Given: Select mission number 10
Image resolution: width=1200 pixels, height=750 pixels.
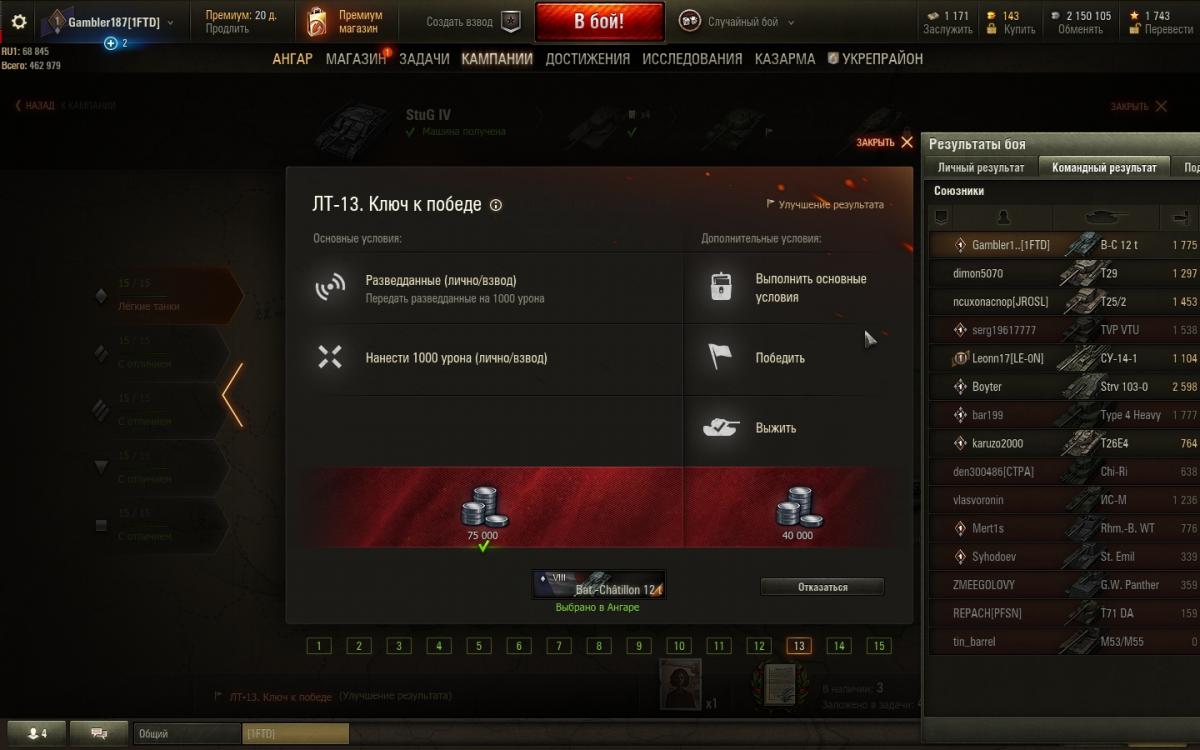Looking at the screenshot, I should coord(678,646).
